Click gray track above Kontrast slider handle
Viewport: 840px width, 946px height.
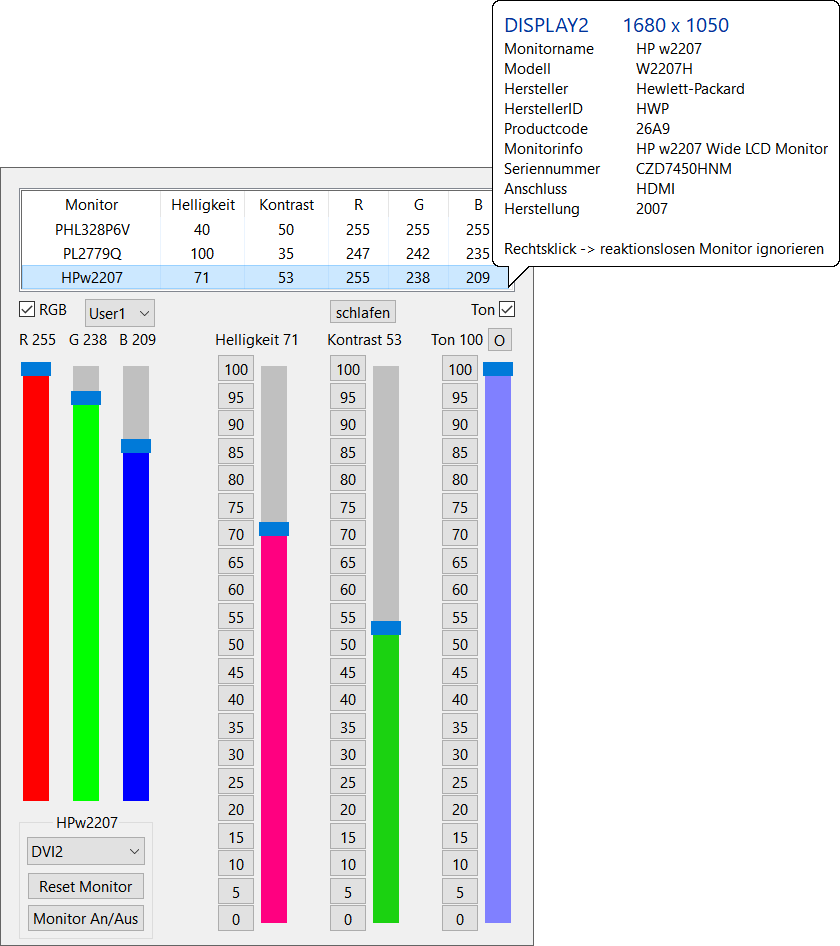click(386, 494)
